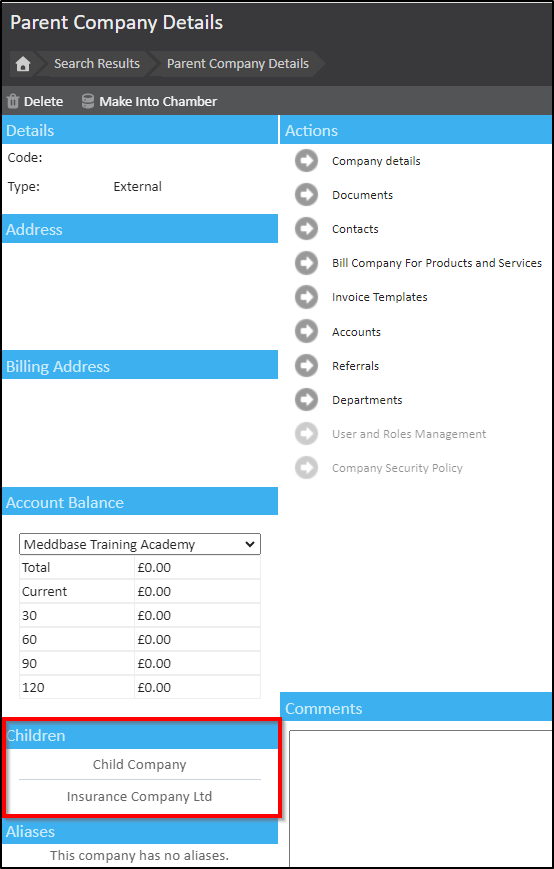Click arrow icon beside Company details
Viewport: 554px width, 869px height.
pyautogui.click(x=306, y=161)
